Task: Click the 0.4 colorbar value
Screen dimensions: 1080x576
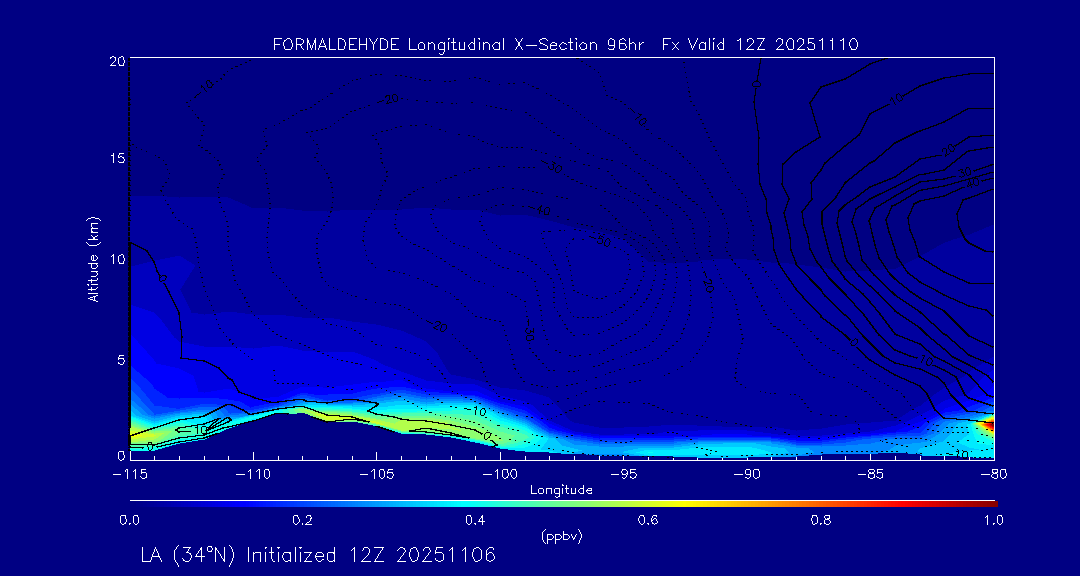Action: point(475,521)
